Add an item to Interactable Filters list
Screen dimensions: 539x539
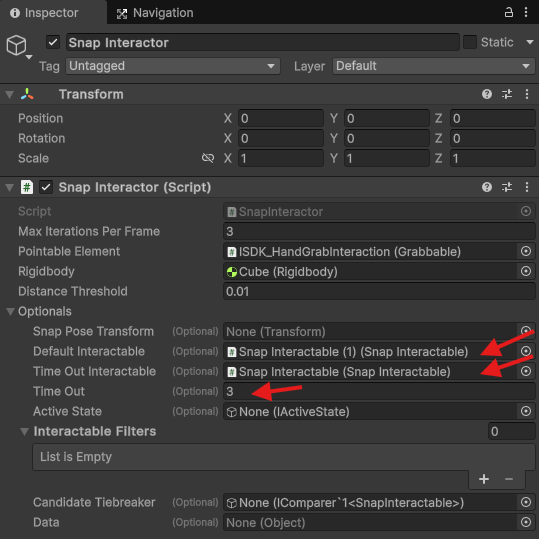pyautogui.click(x=484, y=479)
